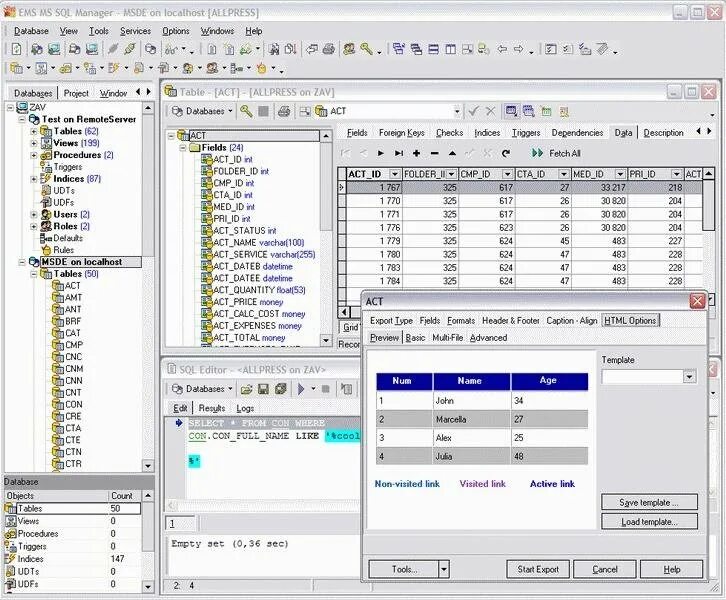Select the Indices row with count 147

click(72, 559)
